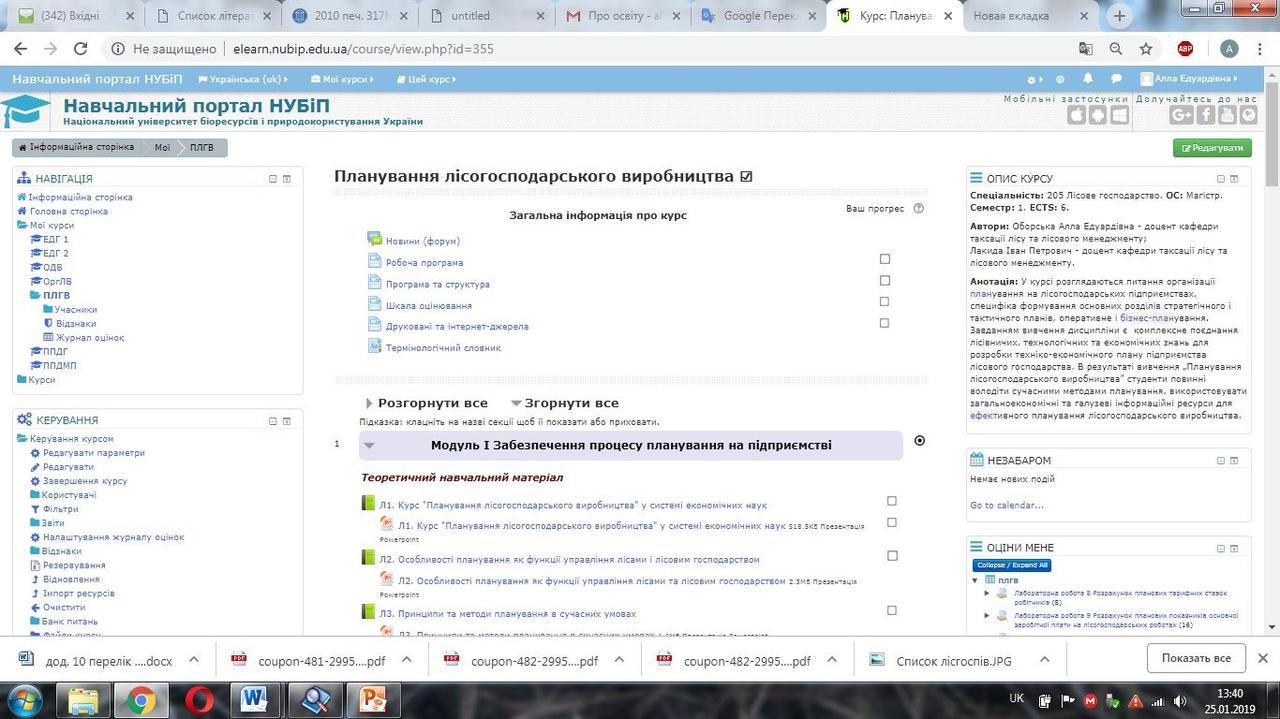
Task: Select the radio button beside Модуль I
Action: pyautogui.click(x=920, y=440)
